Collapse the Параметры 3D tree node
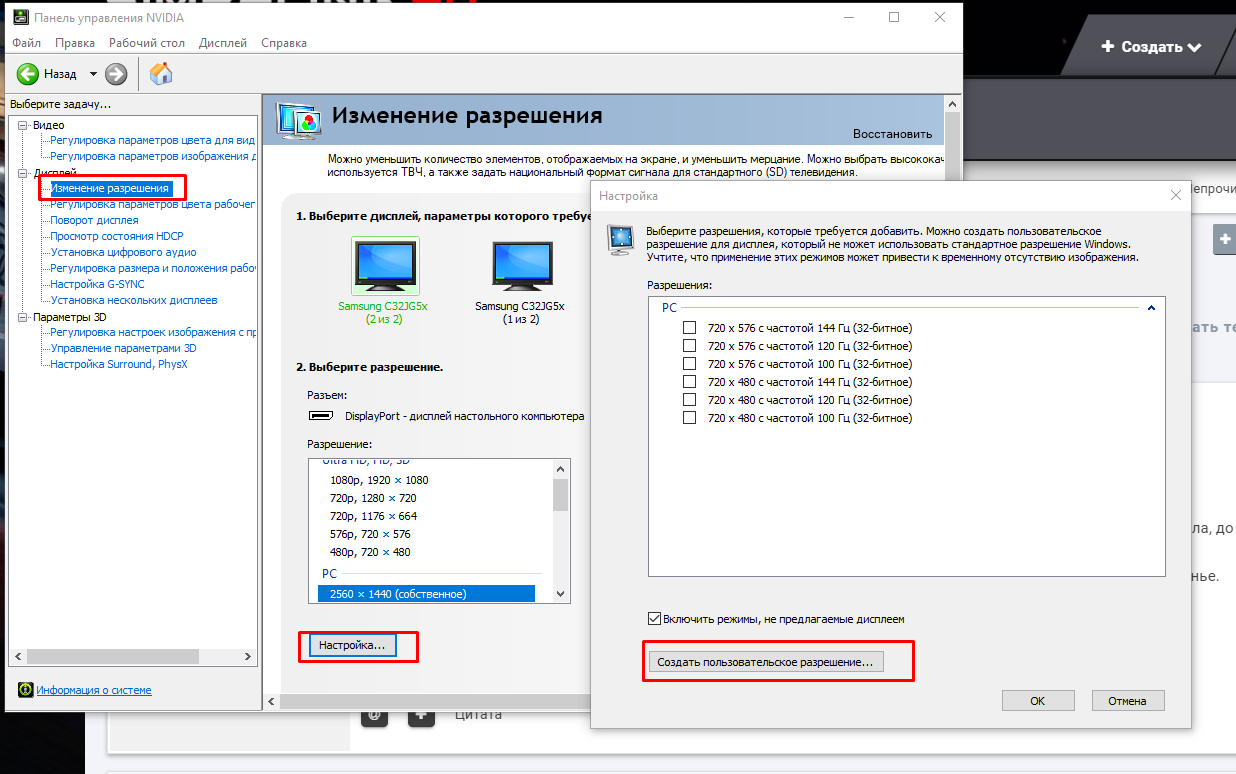Image resolution: width=1236 pixels, height=774 pixels. point(23,317)
